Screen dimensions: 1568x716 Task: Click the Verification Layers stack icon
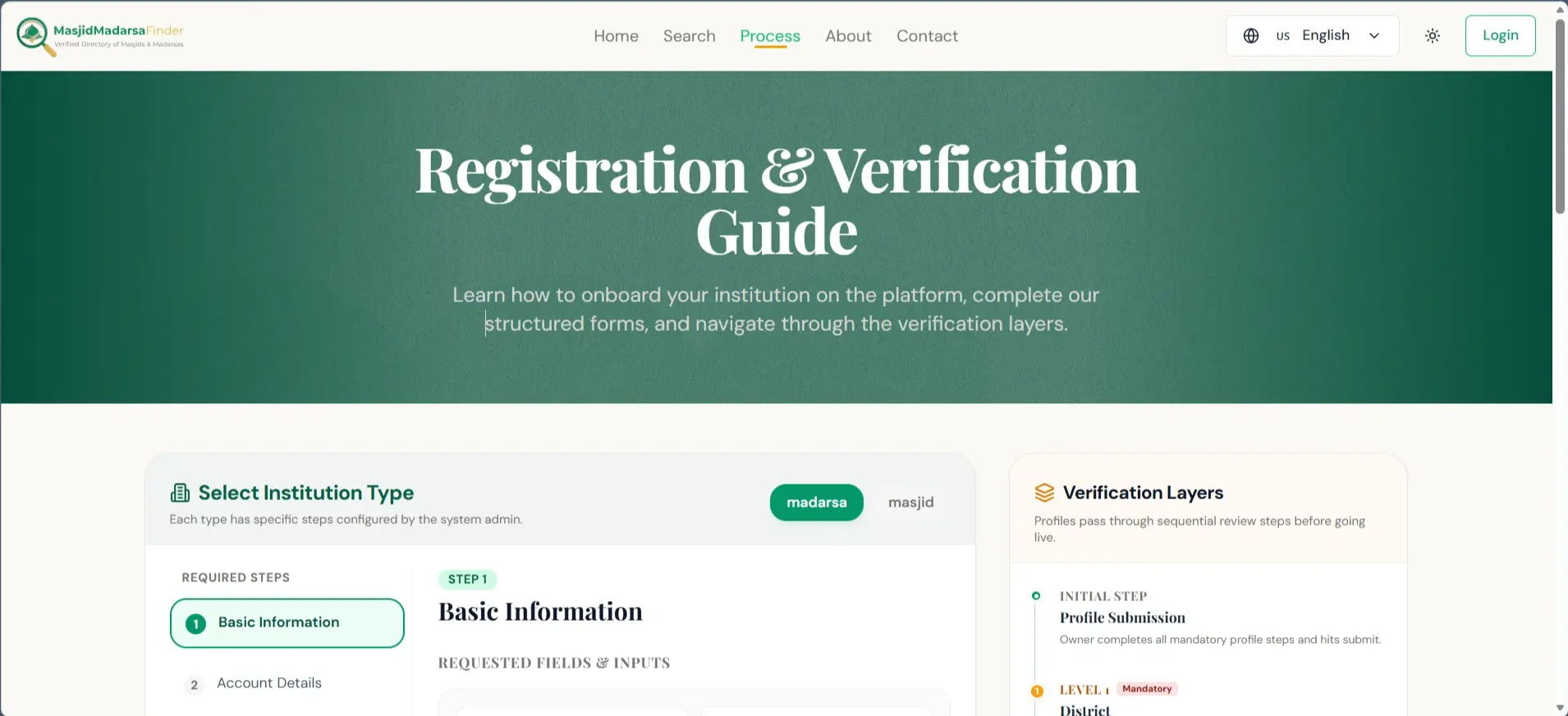click(x=1044, y=493)
